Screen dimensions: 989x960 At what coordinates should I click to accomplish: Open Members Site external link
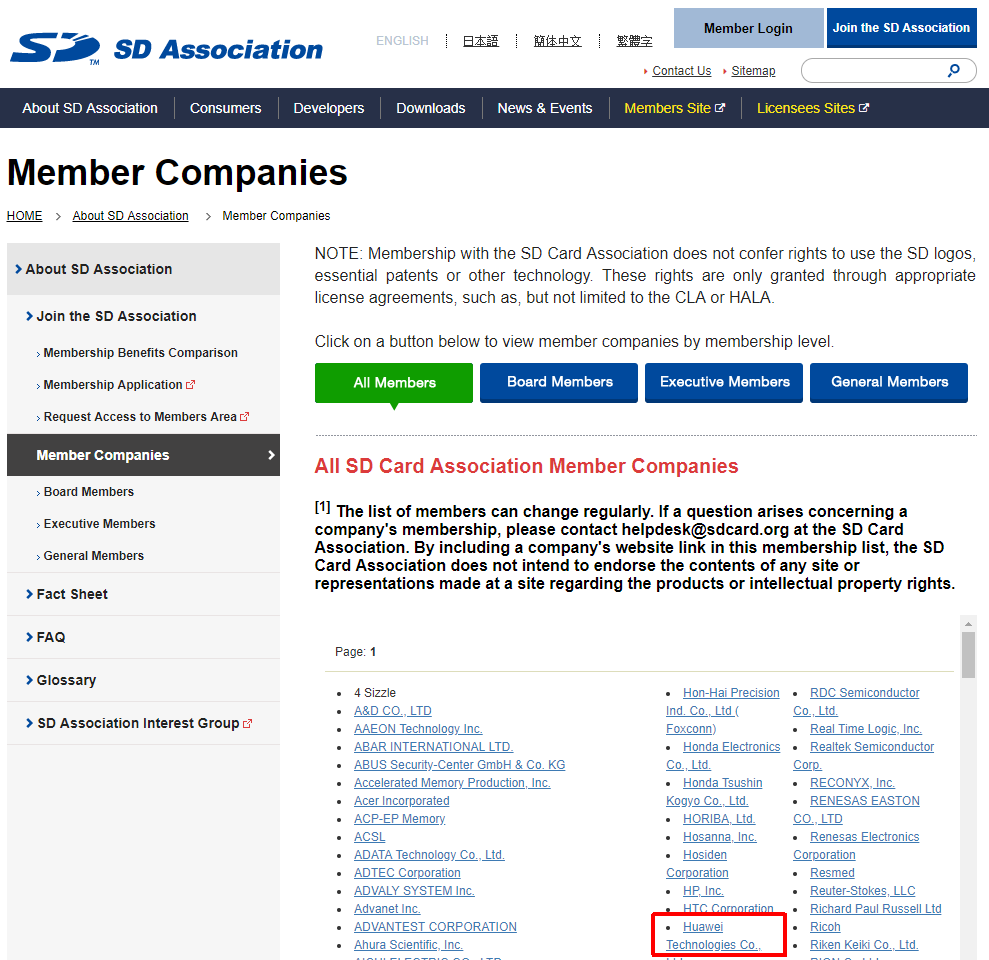[674, 108]
